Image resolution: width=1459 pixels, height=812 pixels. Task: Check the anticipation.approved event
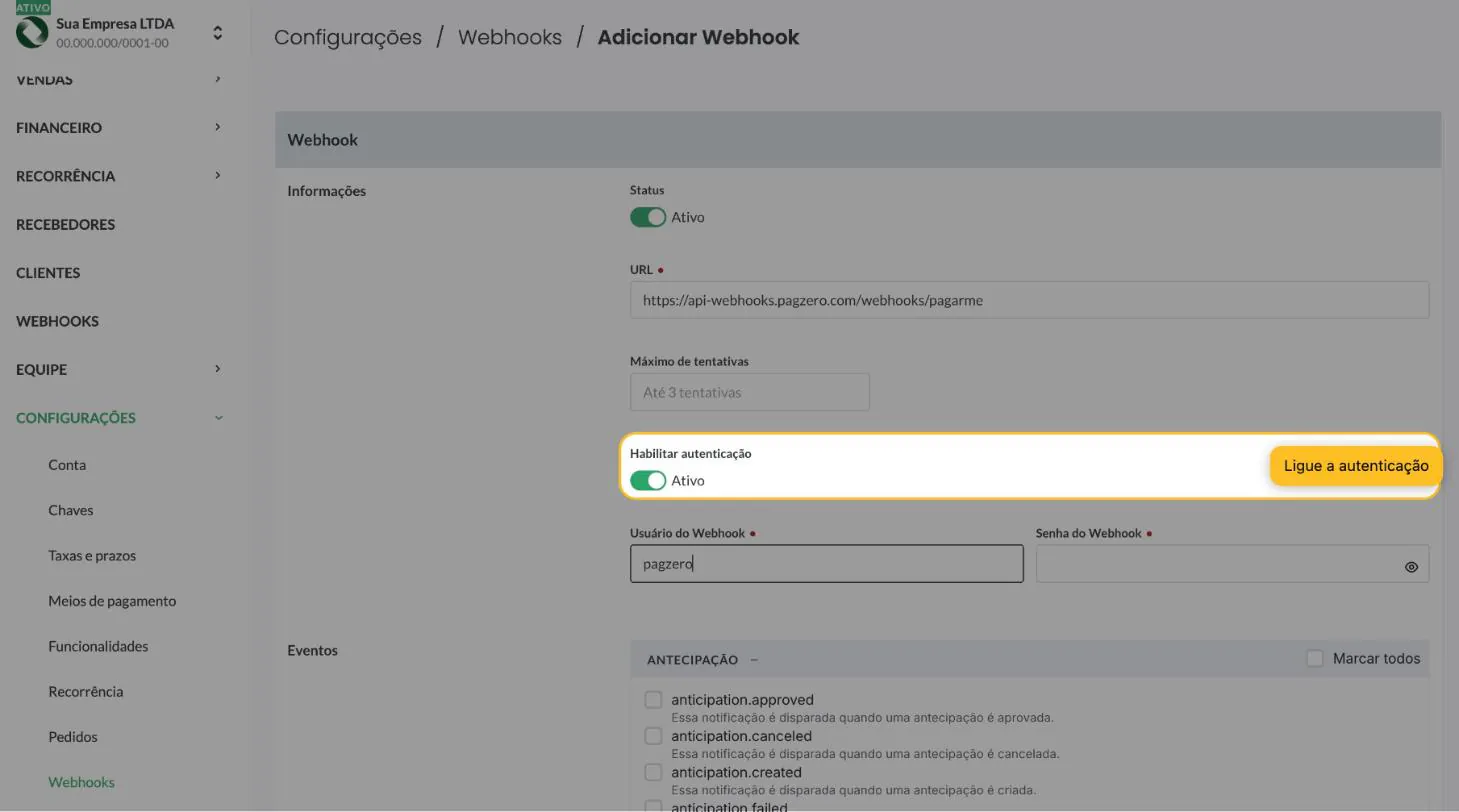point(653,700)
